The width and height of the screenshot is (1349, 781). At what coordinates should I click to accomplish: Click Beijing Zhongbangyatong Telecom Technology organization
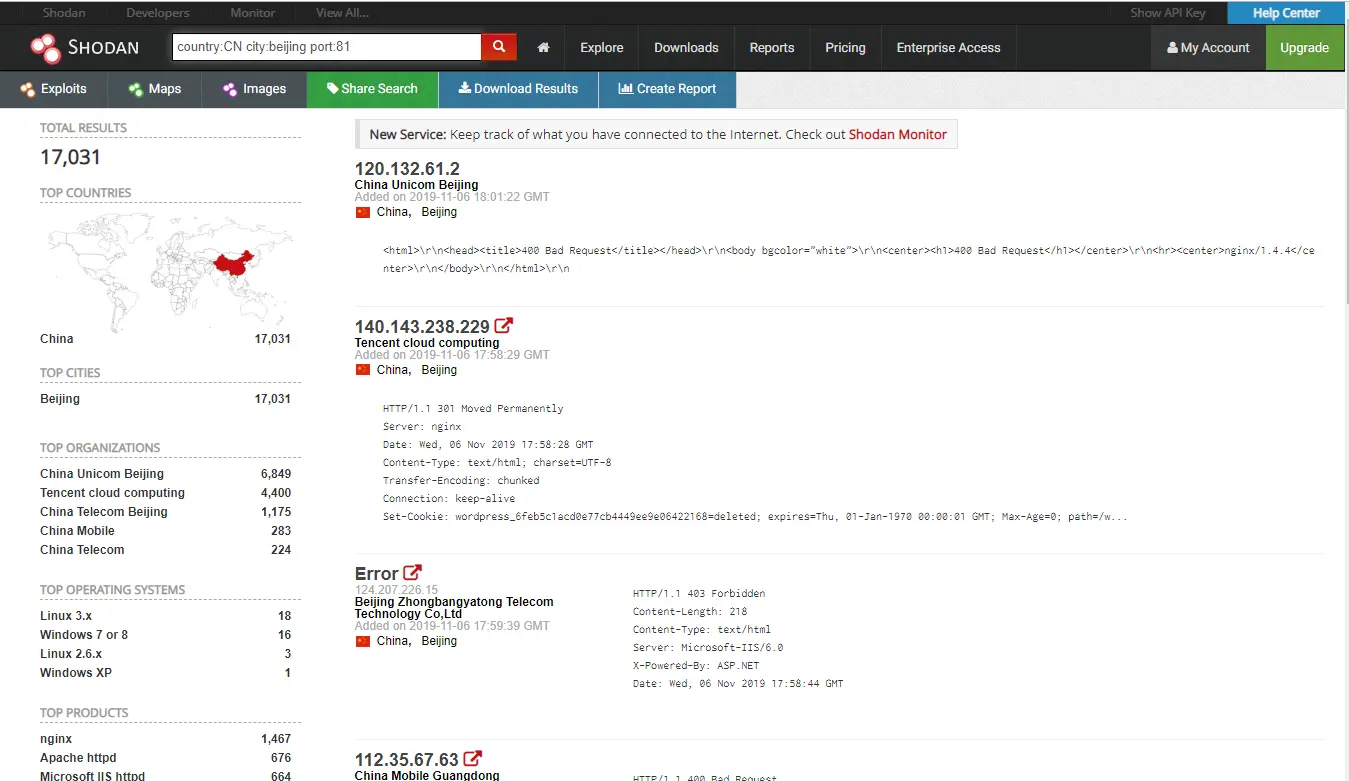click(454, 608)
